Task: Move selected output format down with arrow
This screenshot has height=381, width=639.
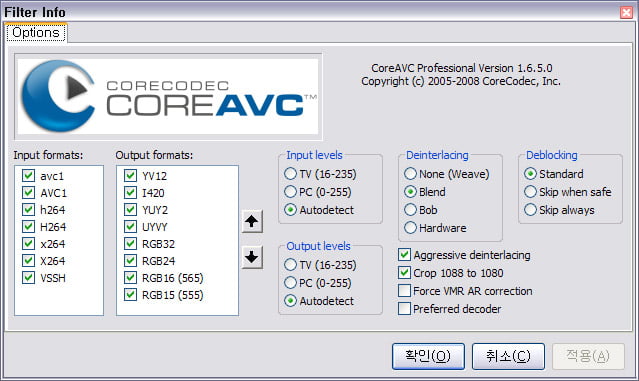Action: pyautogui.click(x=252, y=257)
